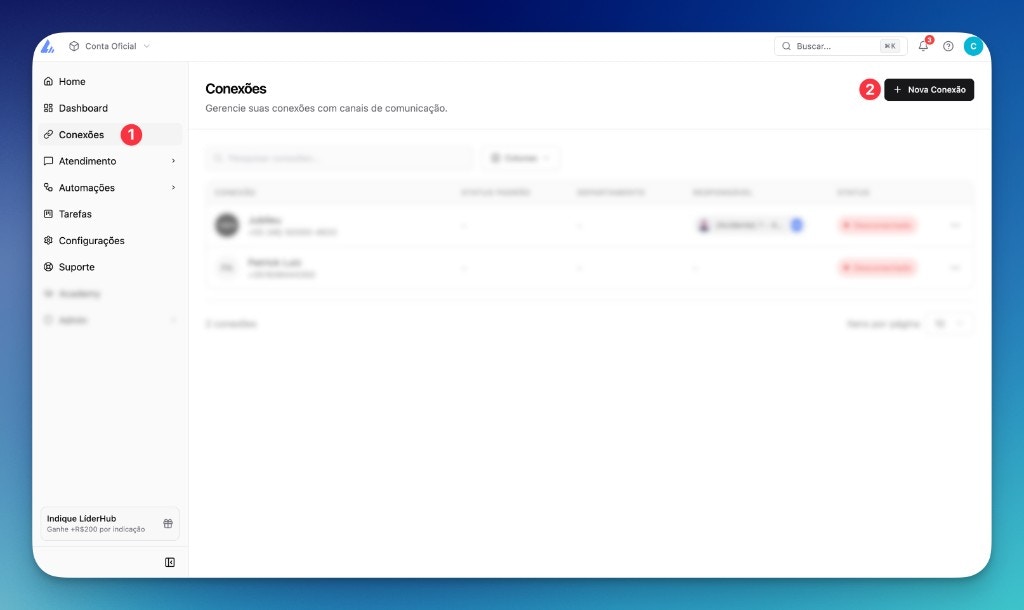Click the Atendimento chat icon
The image size is (1024, 610).
point(48,161)
